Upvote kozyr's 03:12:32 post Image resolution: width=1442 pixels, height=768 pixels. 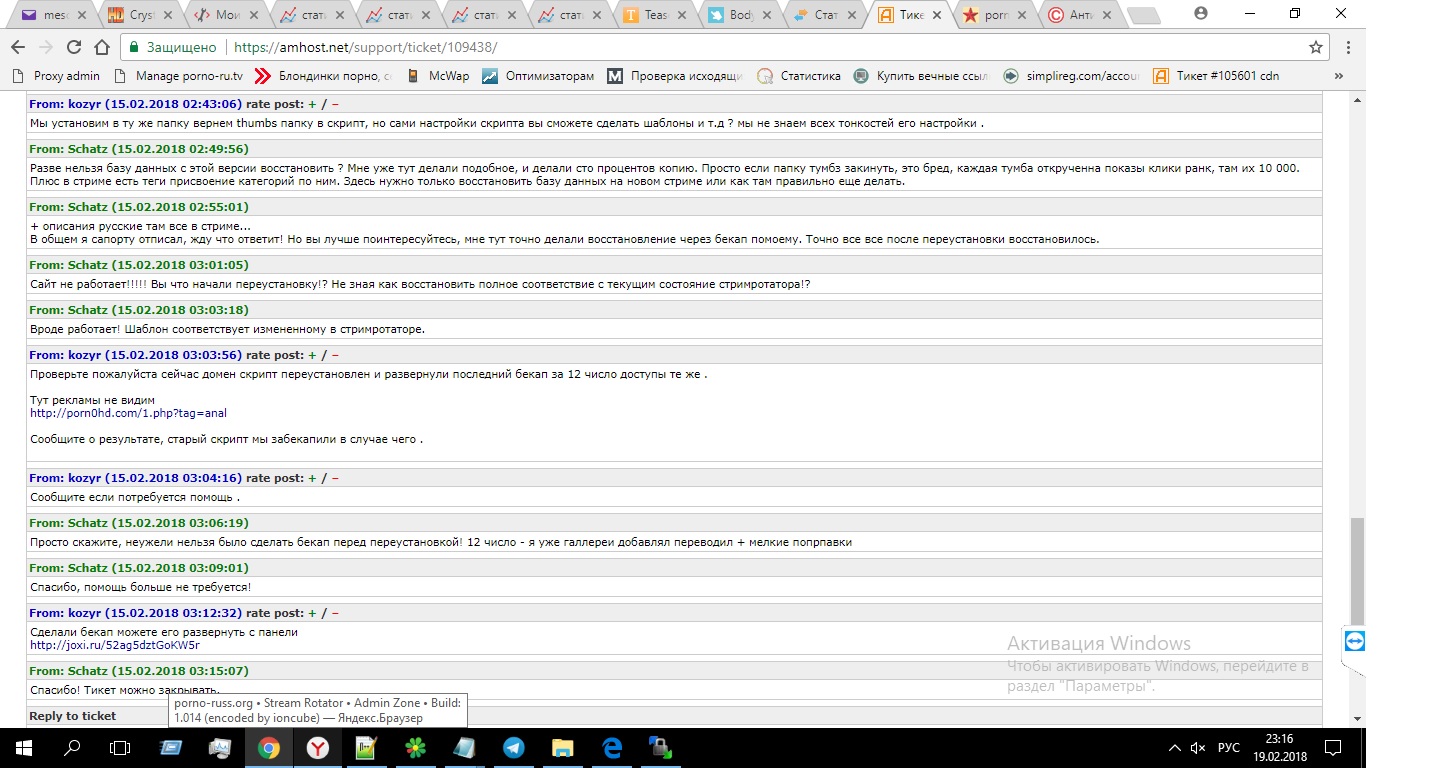[x=312, y=613]
